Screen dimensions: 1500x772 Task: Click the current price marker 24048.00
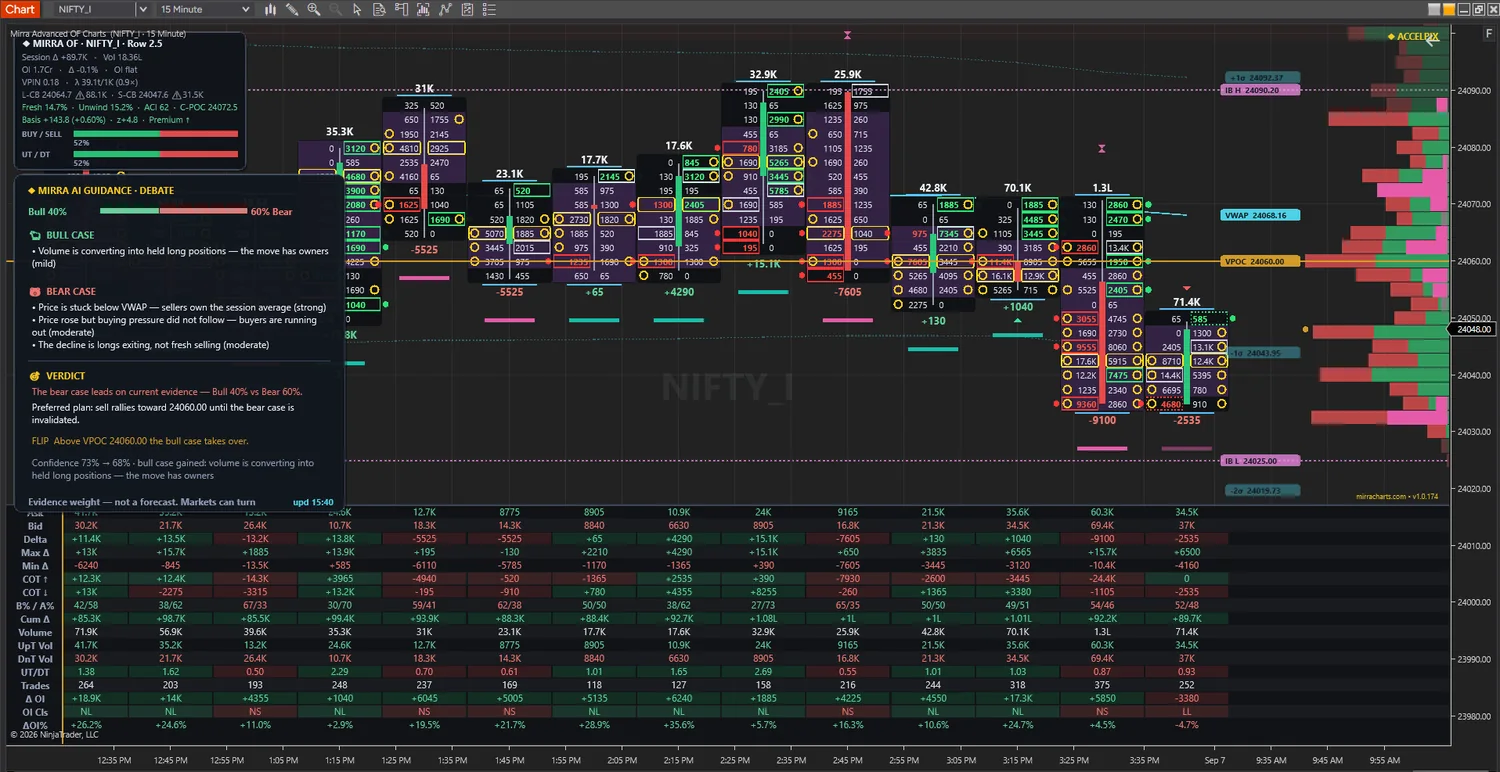[x=1474, y=329]
